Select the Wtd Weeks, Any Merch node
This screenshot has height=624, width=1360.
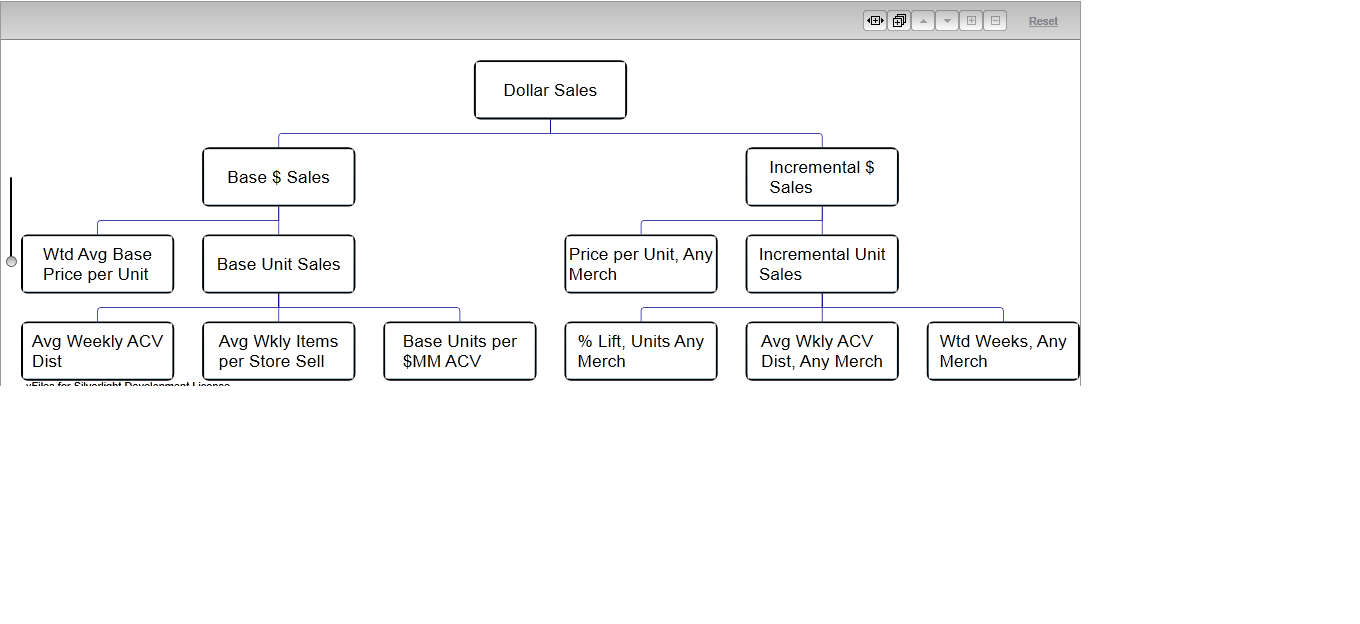(x=1003, y=351)
